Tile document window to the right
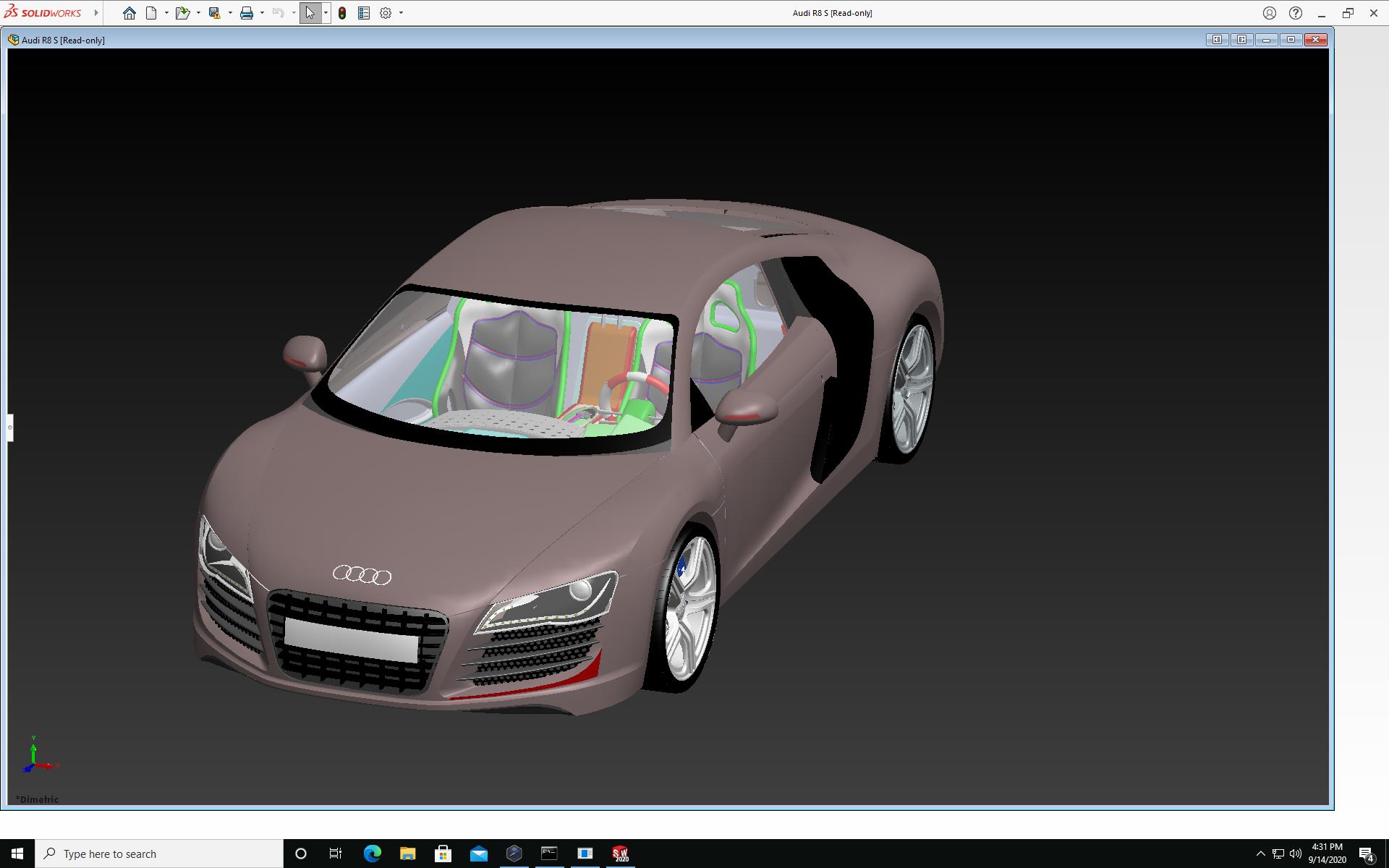 (x=1241, y=40)
